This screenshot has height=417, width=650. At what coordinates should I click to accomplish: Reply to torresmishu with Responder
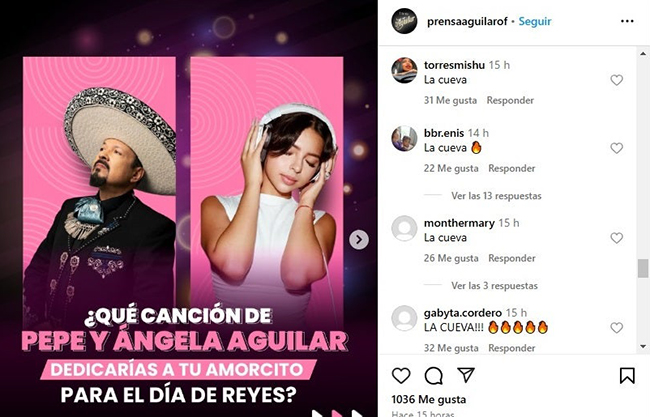510,100
